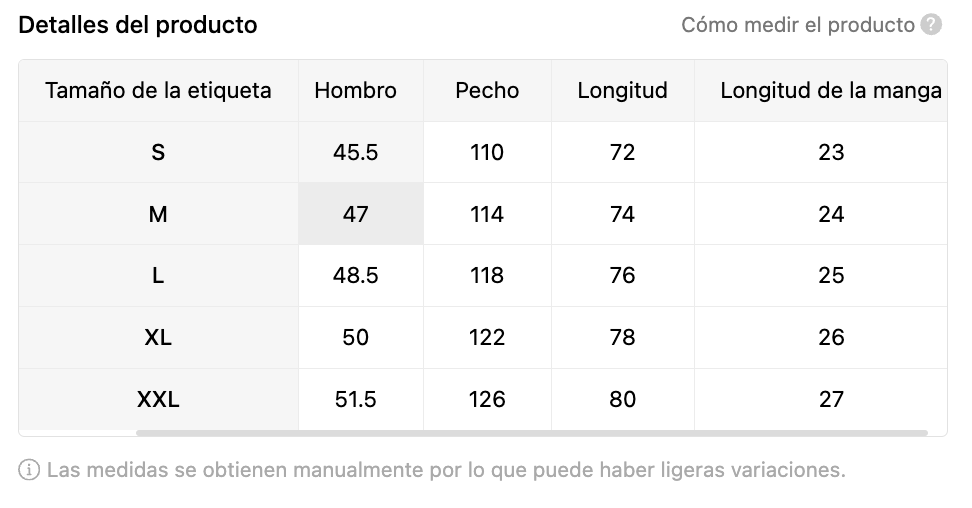The image size is (972, 508).
Task: Select the size S row label
Action: click(x=158, y=152)
